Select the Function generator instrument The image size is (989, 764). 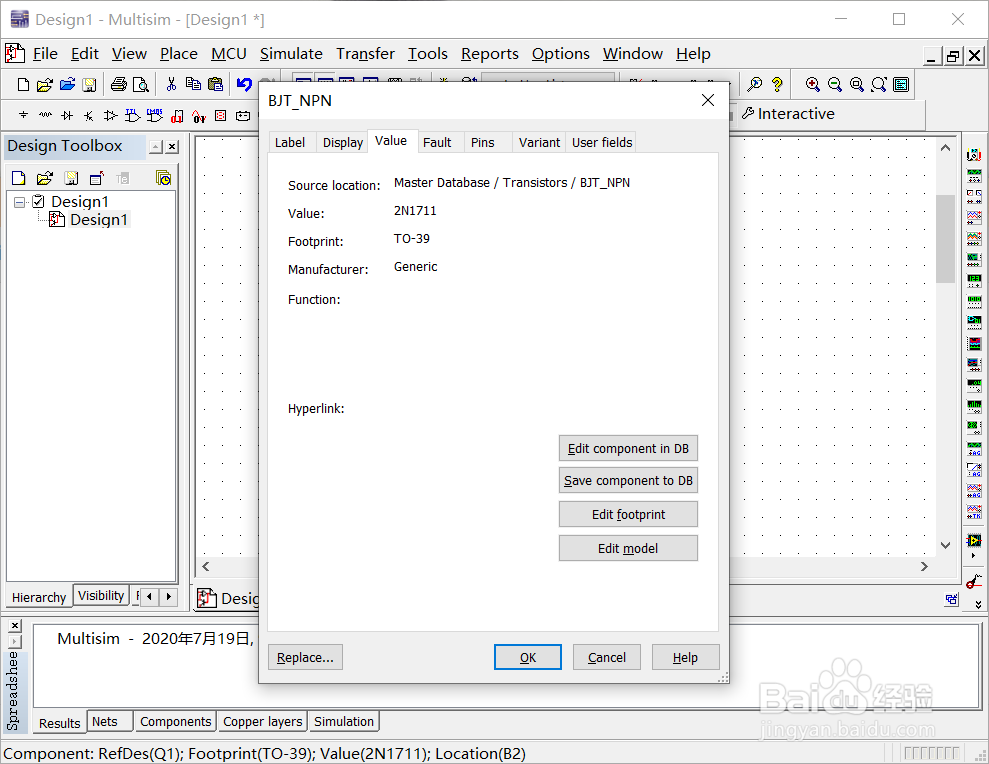point(974,176)
